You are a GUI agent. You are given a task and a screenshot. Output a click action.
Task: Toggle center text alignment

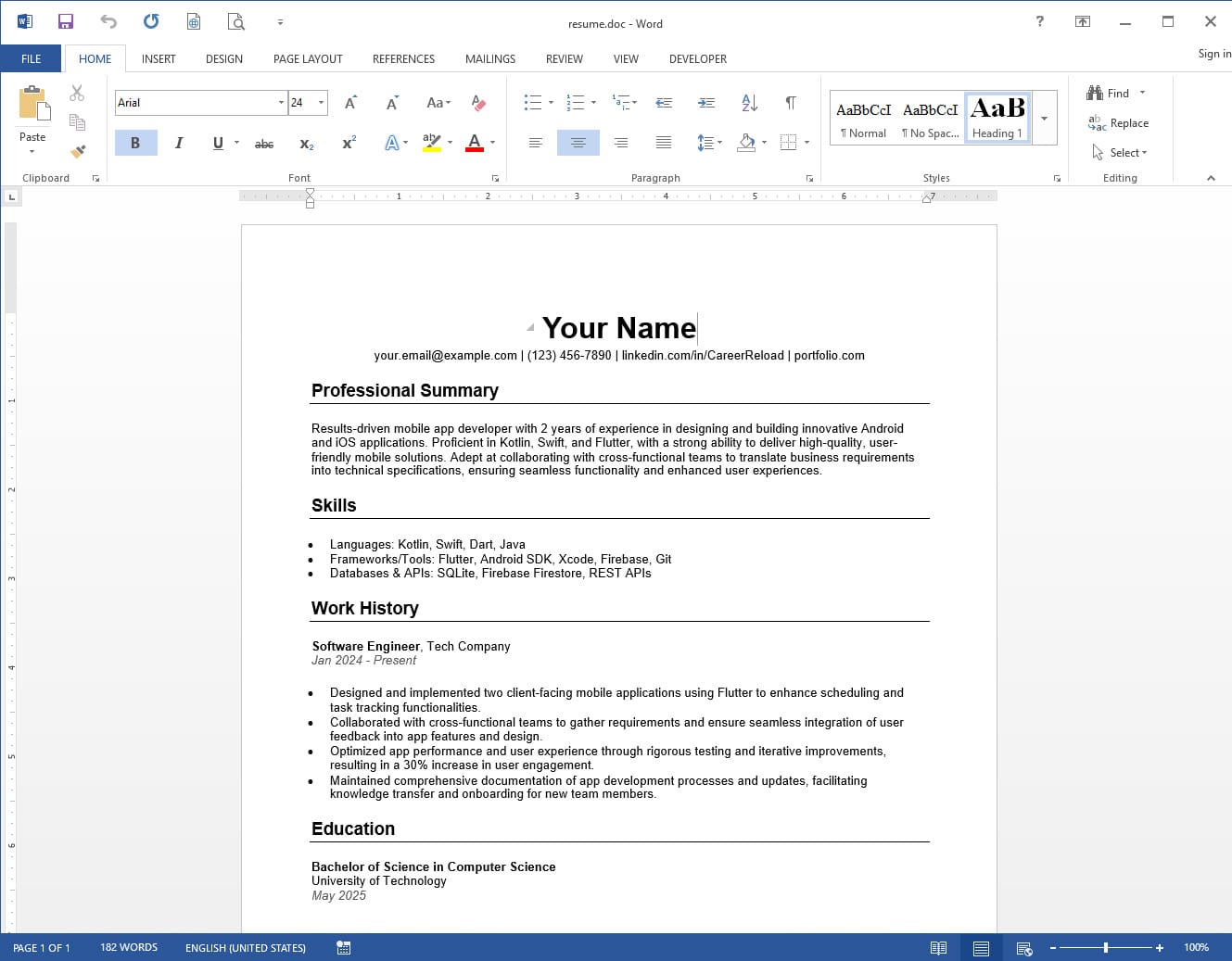pos(578,142)
